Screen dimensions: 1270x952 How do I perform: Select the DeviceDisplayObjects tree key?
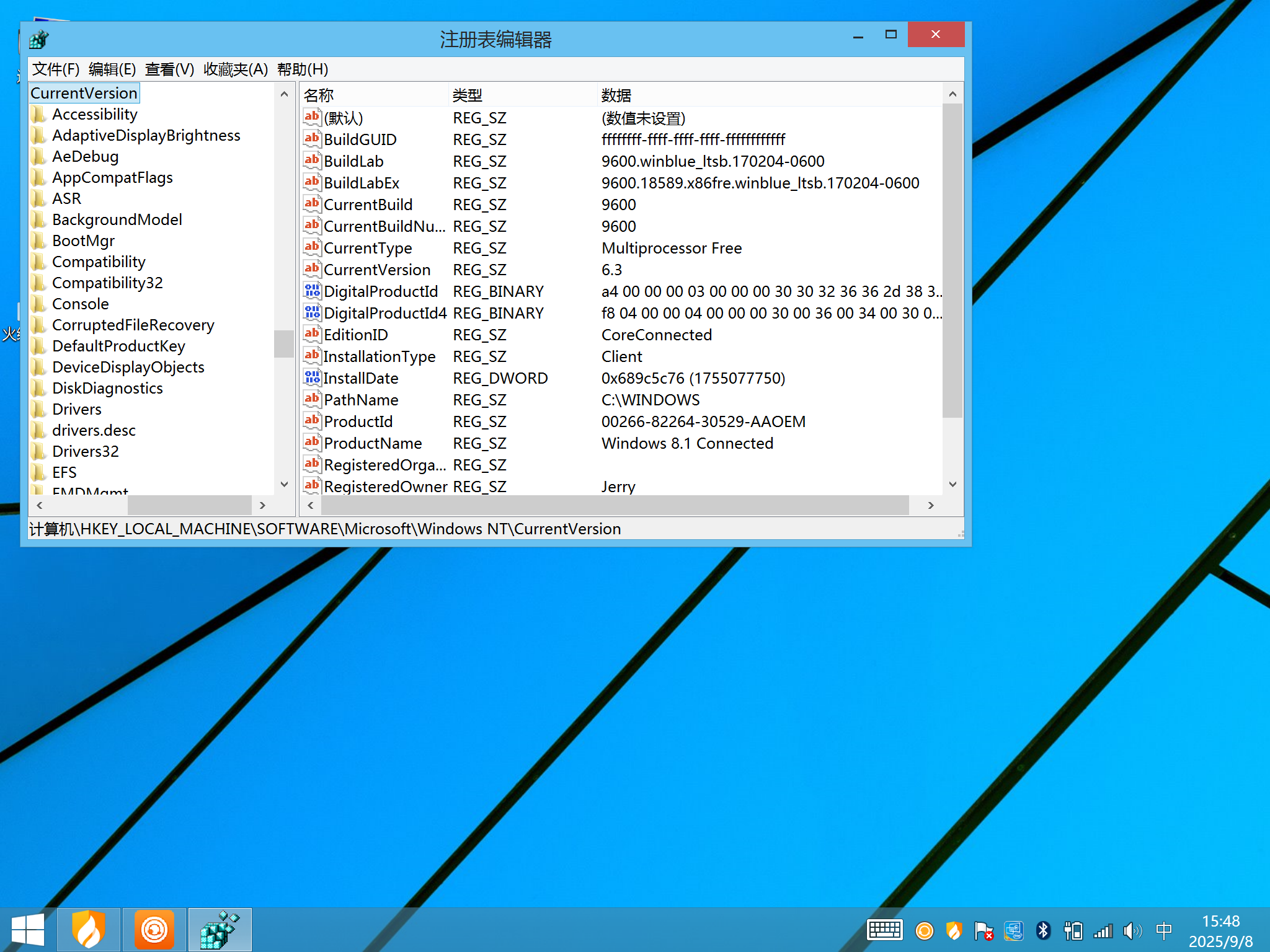coord(128,368)
